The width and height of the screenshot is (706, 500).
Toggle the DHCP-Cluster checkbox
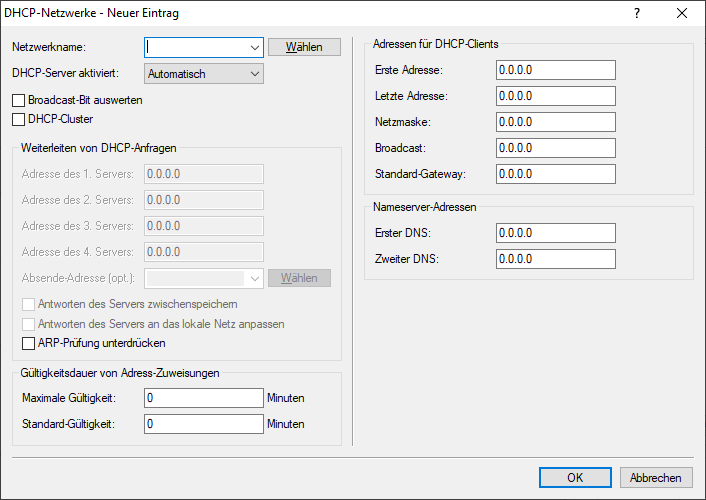(x=19, y=119)
